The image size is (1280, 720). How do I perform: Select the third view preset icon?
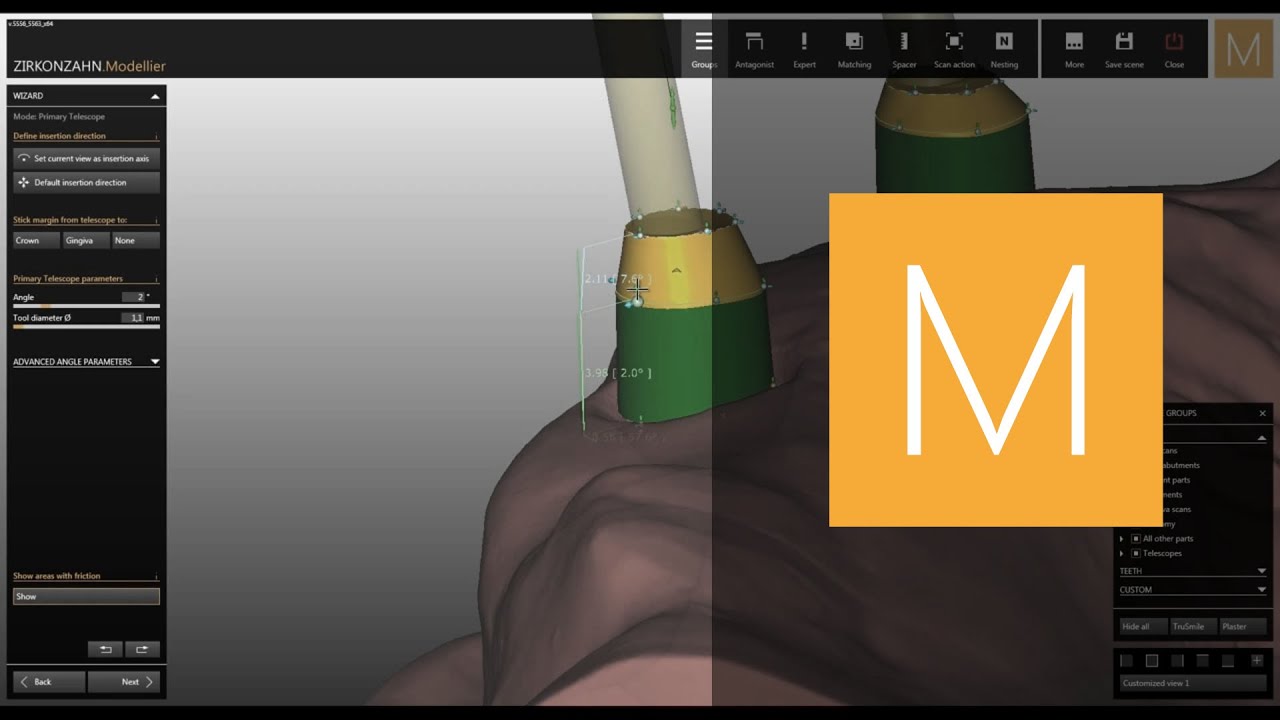[x=1177, y=661]
